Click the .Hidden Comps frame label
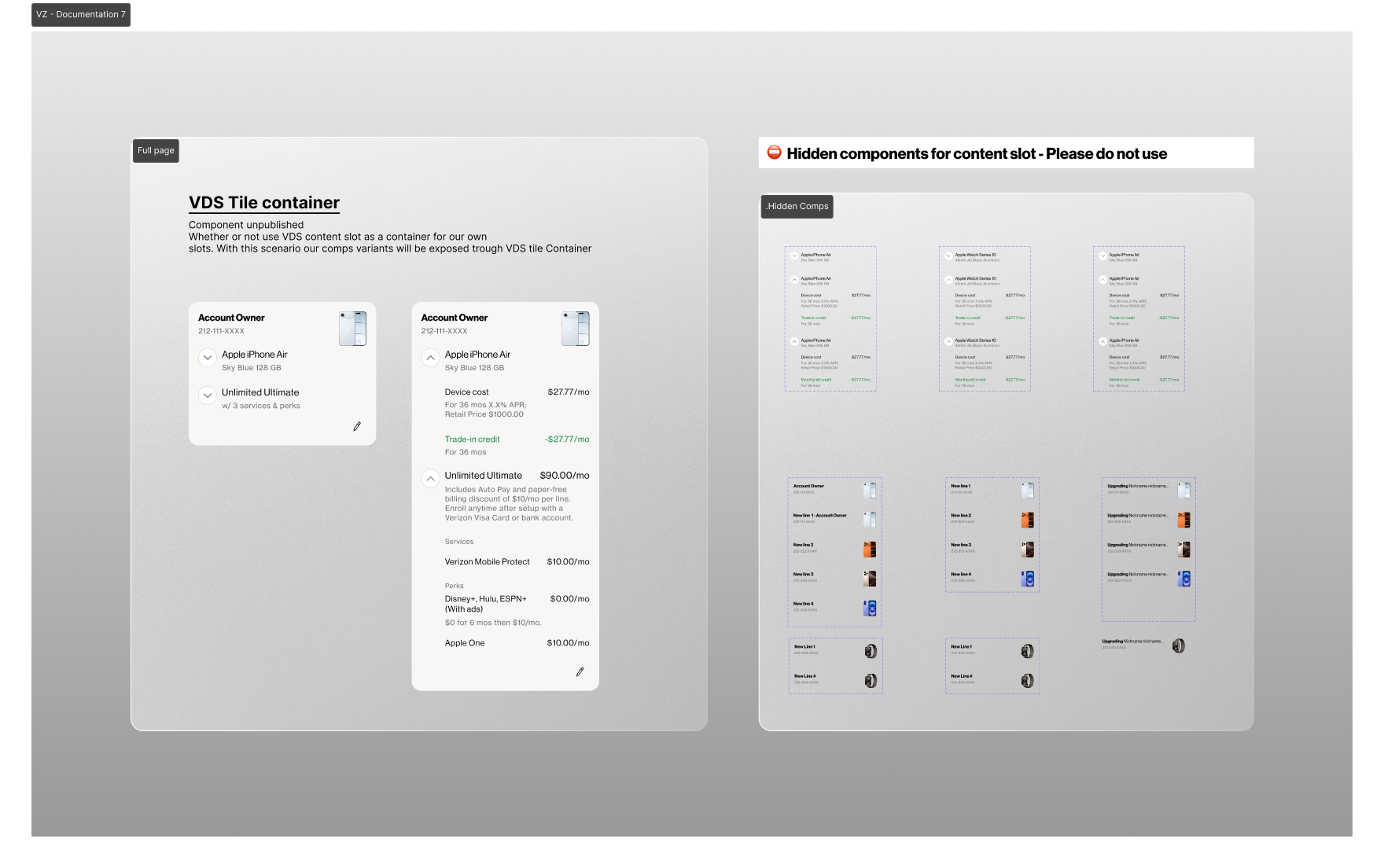Image resolution: width=1384 pixels, height=868 pixels. 797,206
